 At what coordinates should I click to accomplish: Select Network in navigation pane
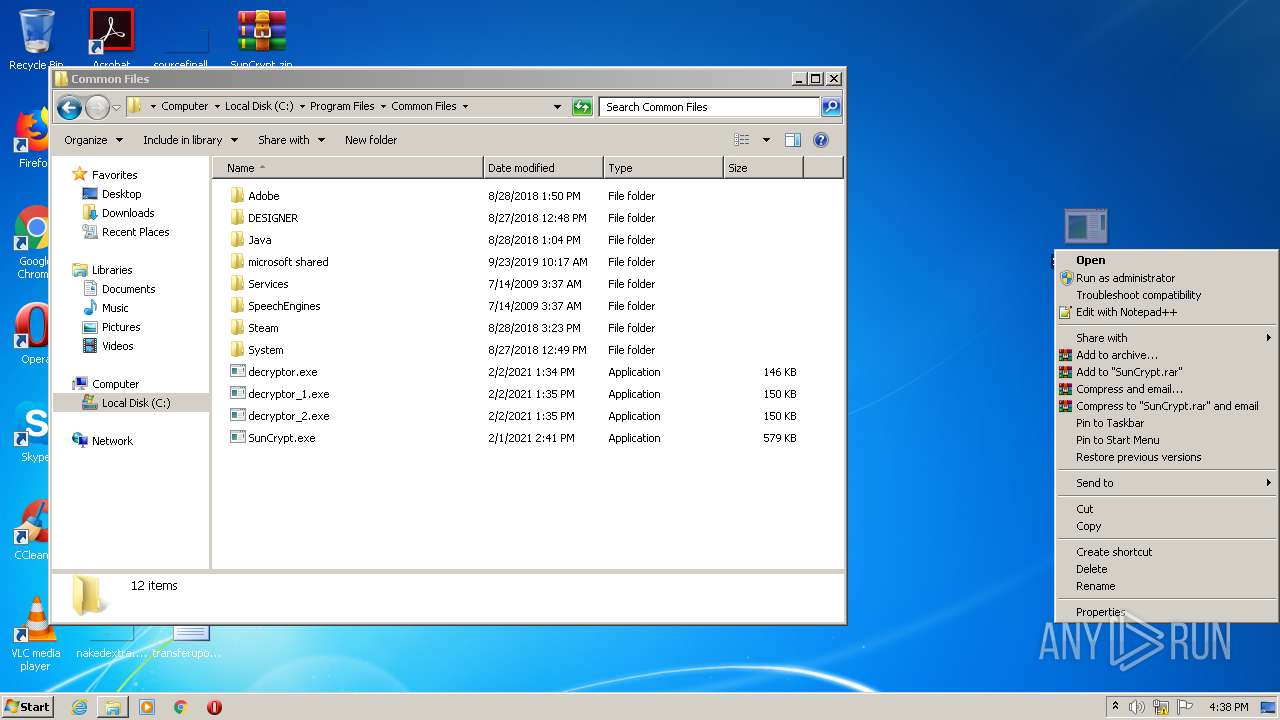coord(112,441)
